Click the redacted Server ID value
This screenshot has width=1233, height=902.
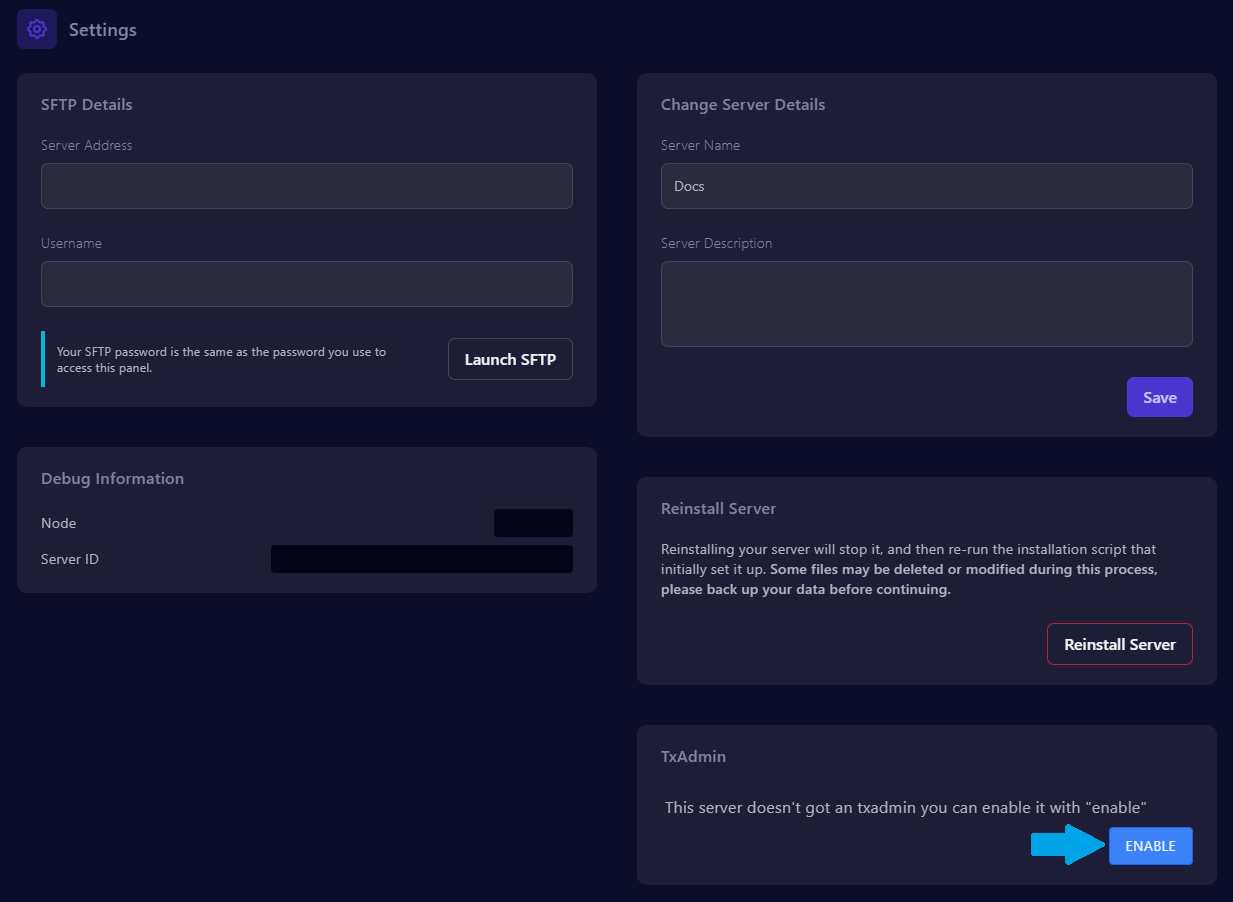(x=421, y=559)
